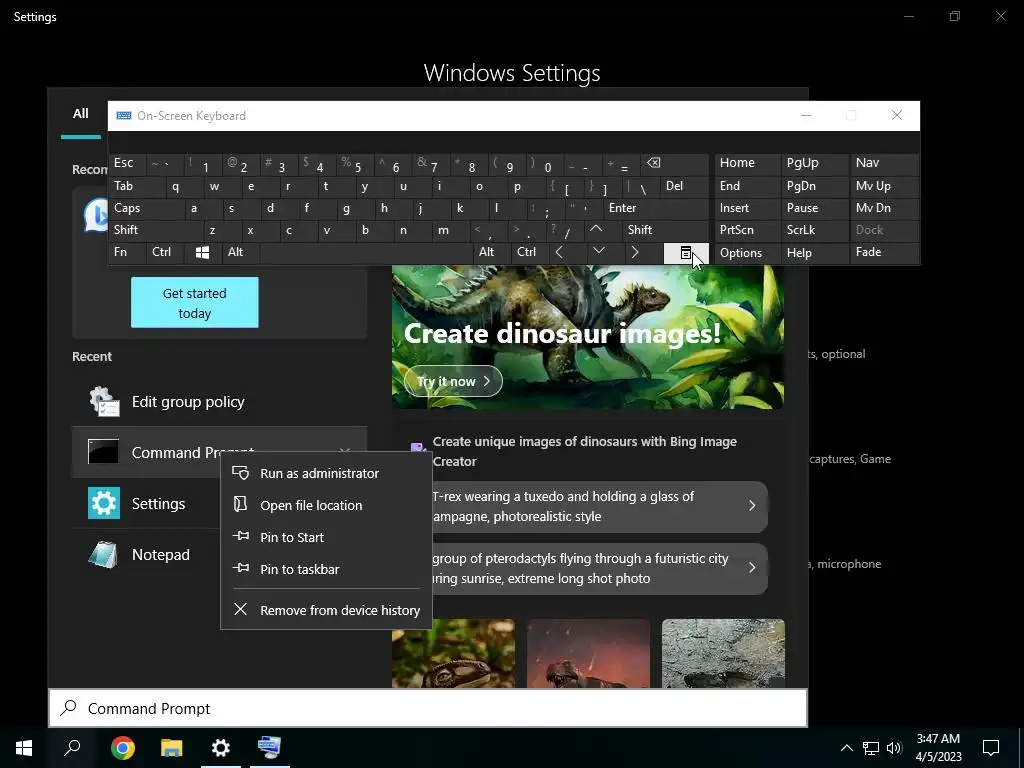Open the Action Center notifications icon

pos(991,748)
